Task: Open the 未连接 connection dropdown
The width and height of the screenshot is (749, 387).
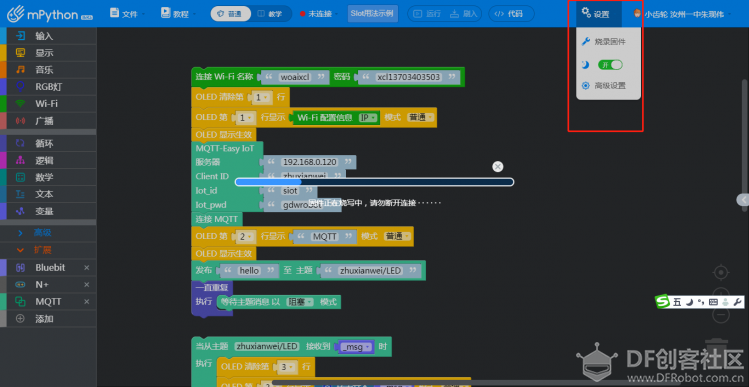Action: click(319, 14)
